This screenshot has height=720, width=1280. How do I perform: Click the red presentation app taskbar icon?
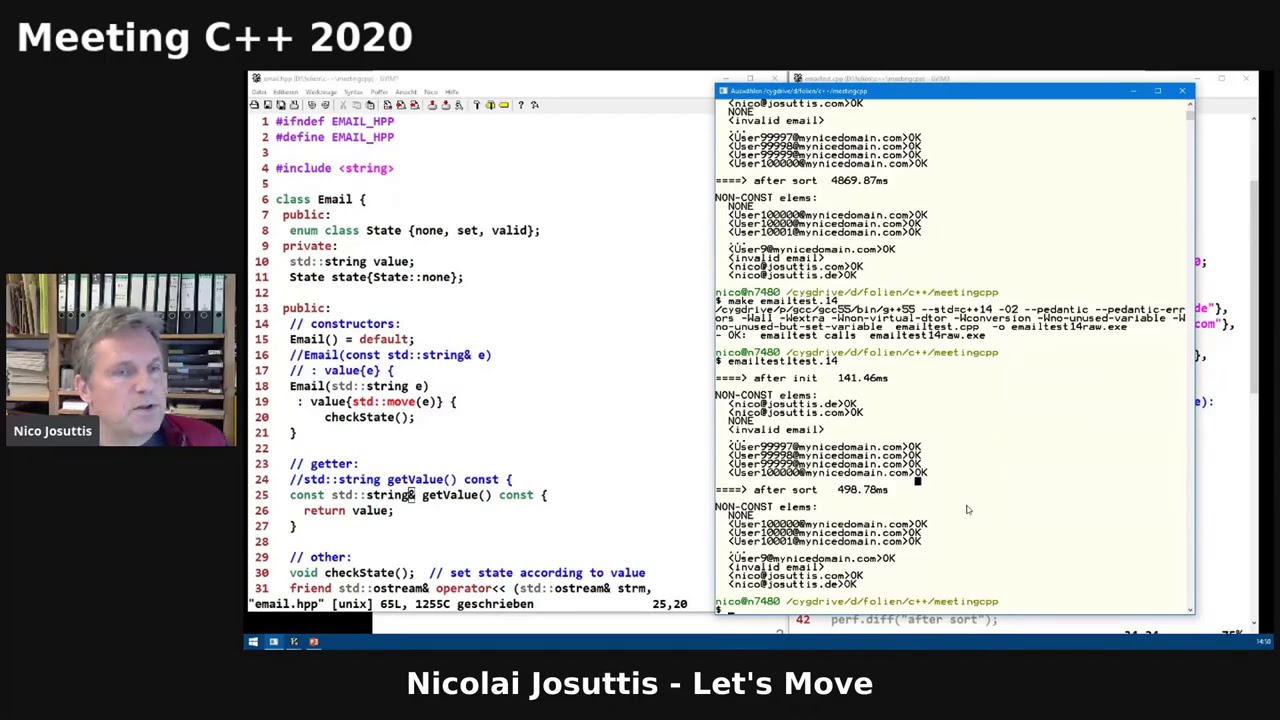coord(314,642)
